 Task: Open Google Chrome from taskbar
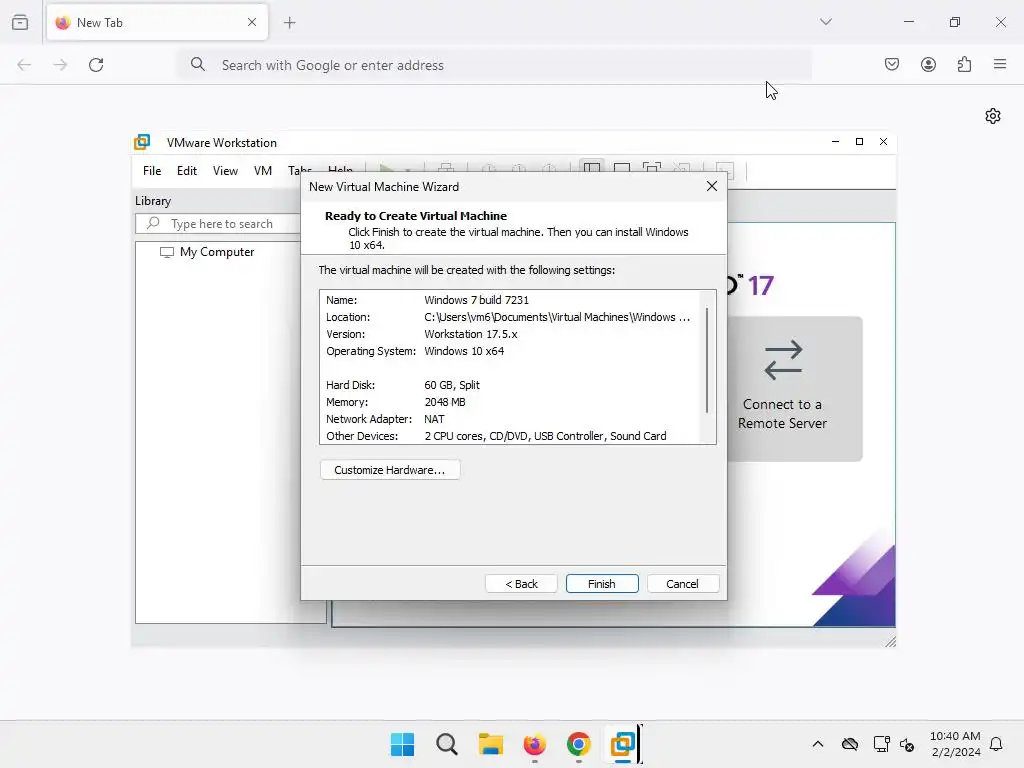tap(579, 744)
